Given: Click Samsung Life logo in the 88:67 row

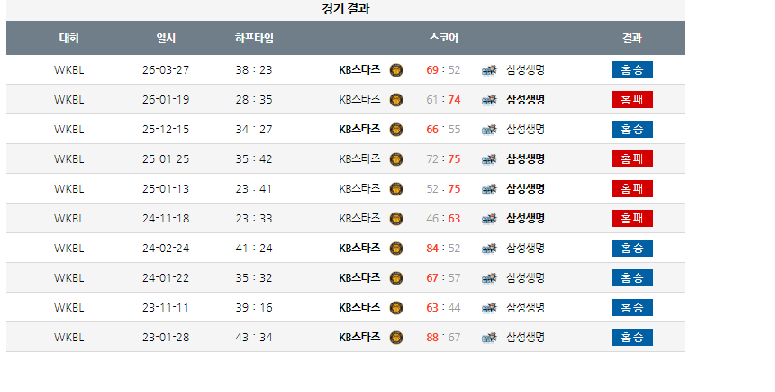Looking at the screenshot, I should (489, 338).
